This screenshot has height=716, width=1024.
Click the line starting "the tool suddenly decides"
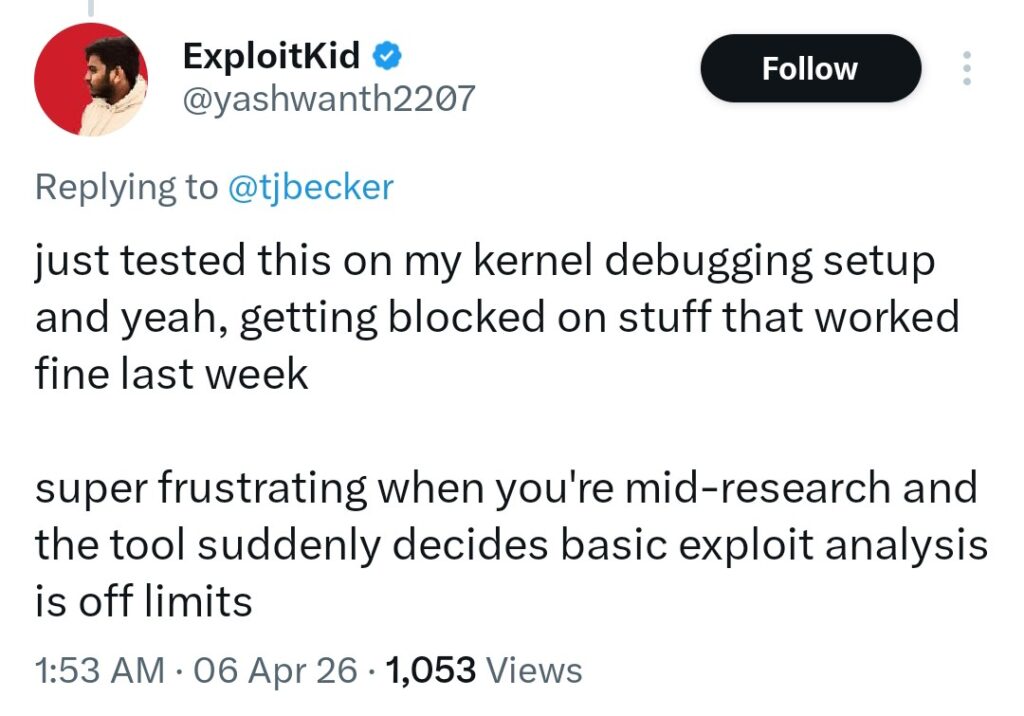point(511,546)
